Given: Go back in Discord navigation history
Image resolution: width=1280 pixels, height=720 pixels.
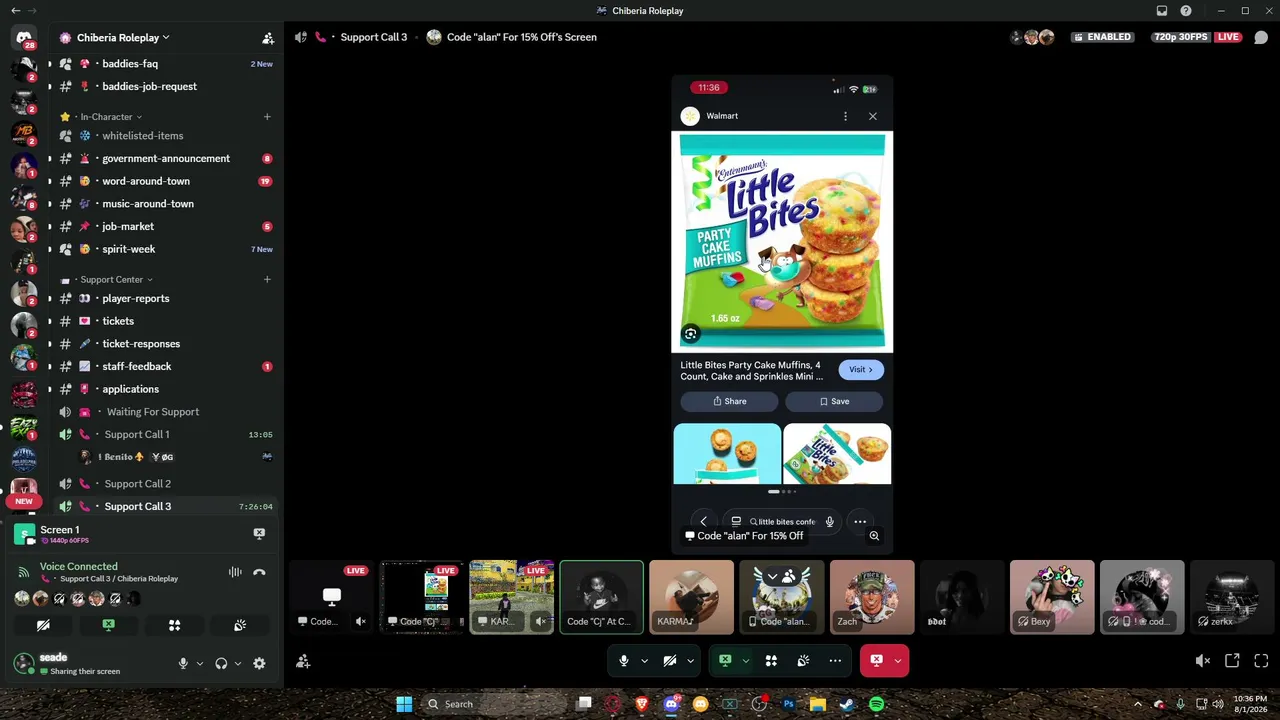Looking at the screenshot, I should (14, 11).
